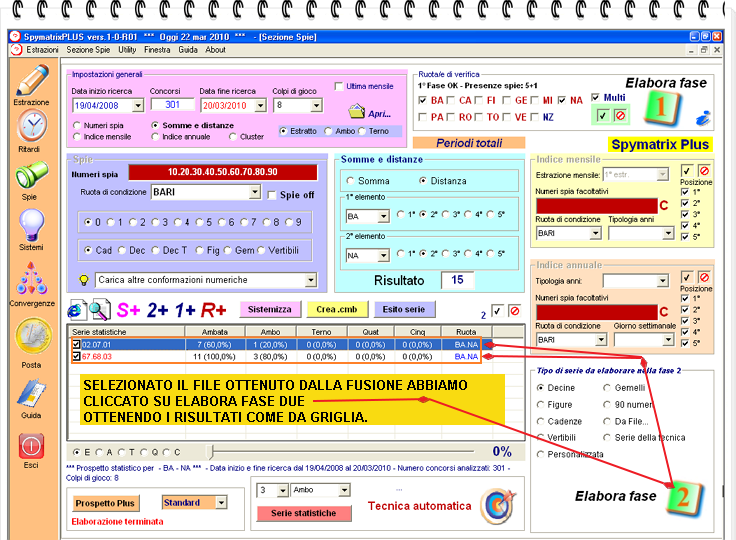Viewport: 736px width, 540px height.
Task: Click deselect-all red icon above Serie statistiche grid
Action: (515, 310)
